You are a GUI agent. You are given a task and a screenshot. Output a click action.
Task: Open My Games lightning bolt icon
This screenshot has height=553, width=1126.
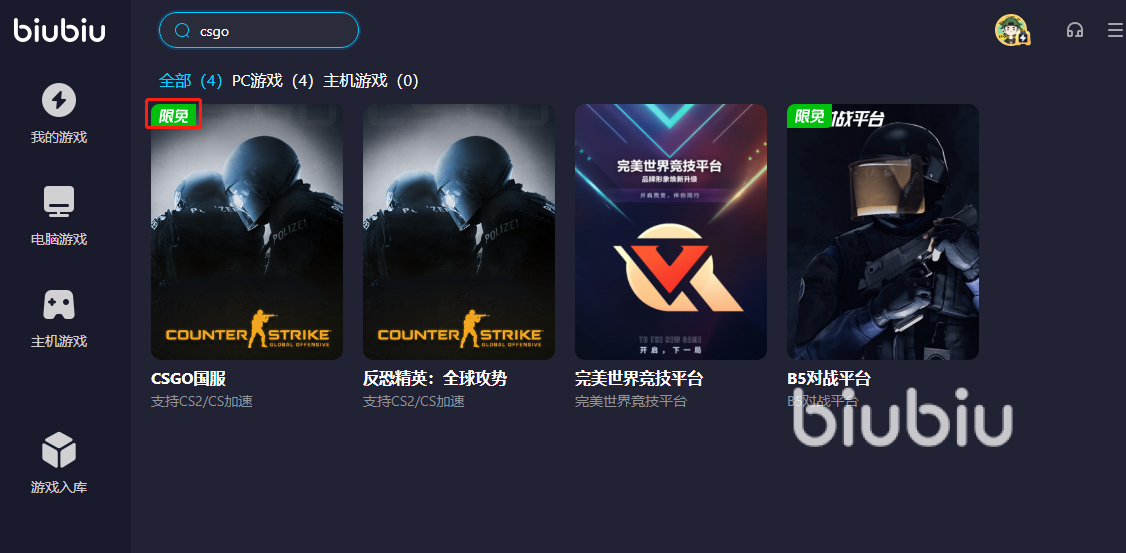59,100
